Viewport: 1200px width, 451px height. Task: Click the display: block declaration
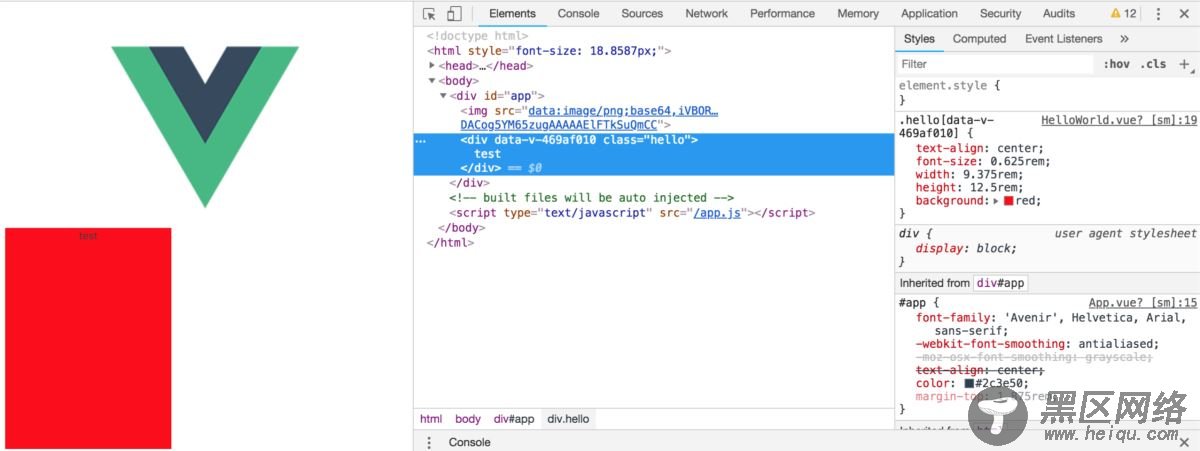click(x=966, y=248)
